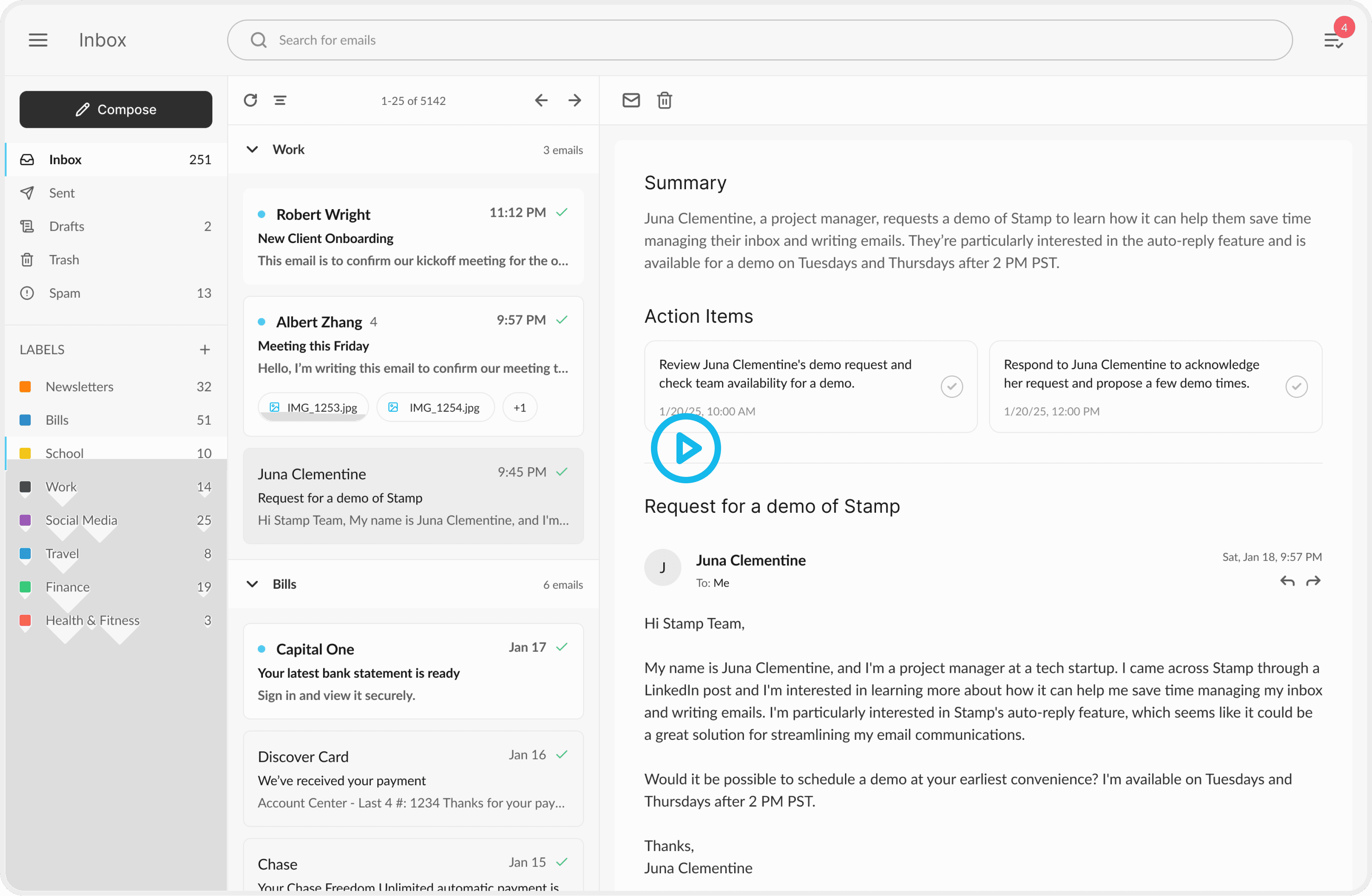Image resolution: width=1372 pixels, height=896 pixels.
Task: Show the +1 additional attachment
Action: coord(520,408)
